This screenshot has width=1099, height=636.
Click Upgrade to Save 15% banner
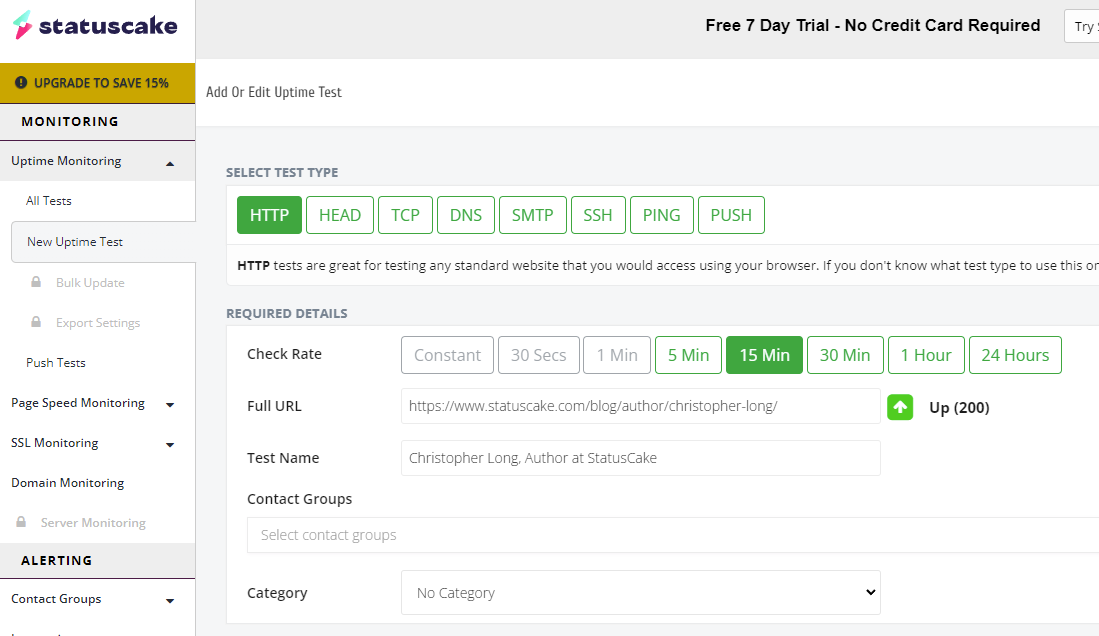coord(97,83)
